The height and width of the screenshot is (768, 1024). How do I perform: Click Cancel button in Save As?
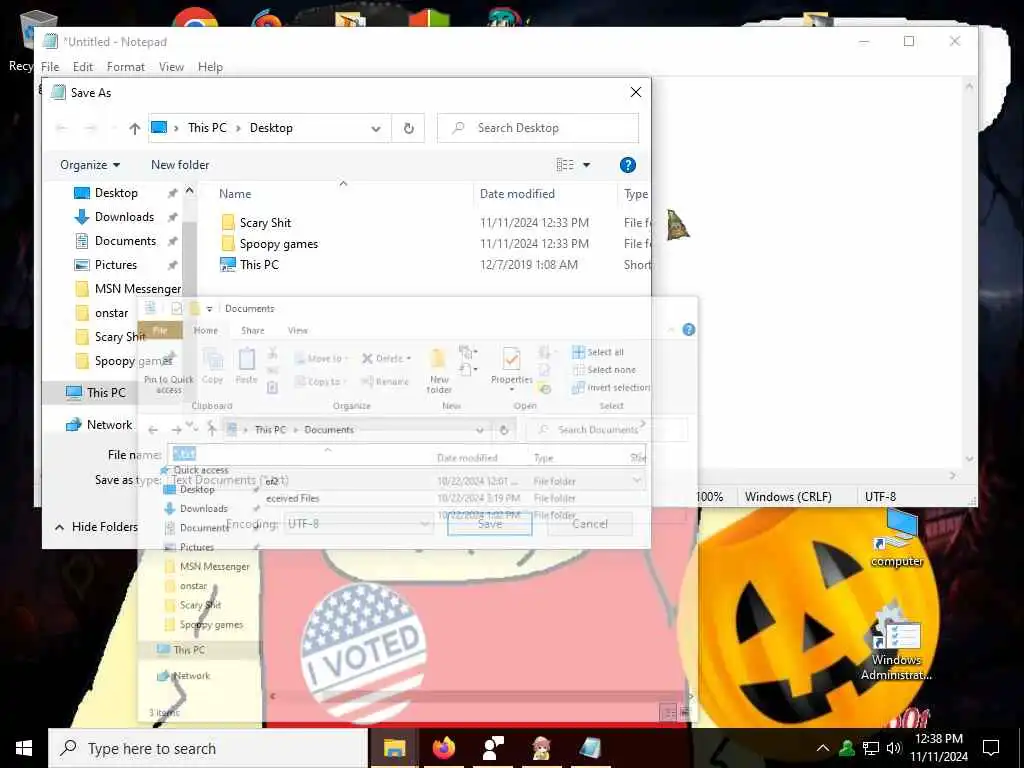point(590,524)
